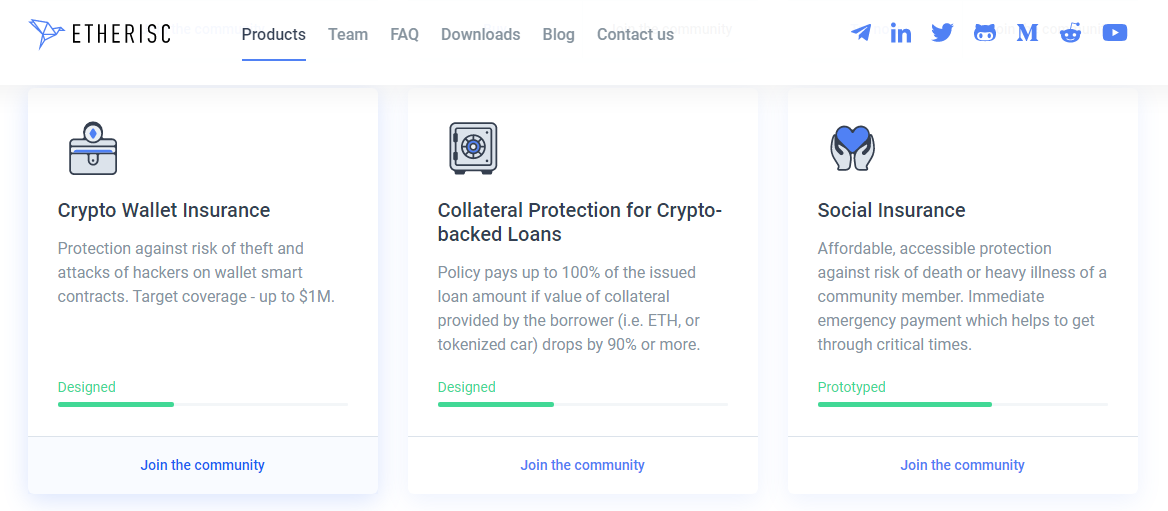The image size is (1168, 511).
Task: Click the crypto wallet illustration icon
Action: [x=93, y=148]
